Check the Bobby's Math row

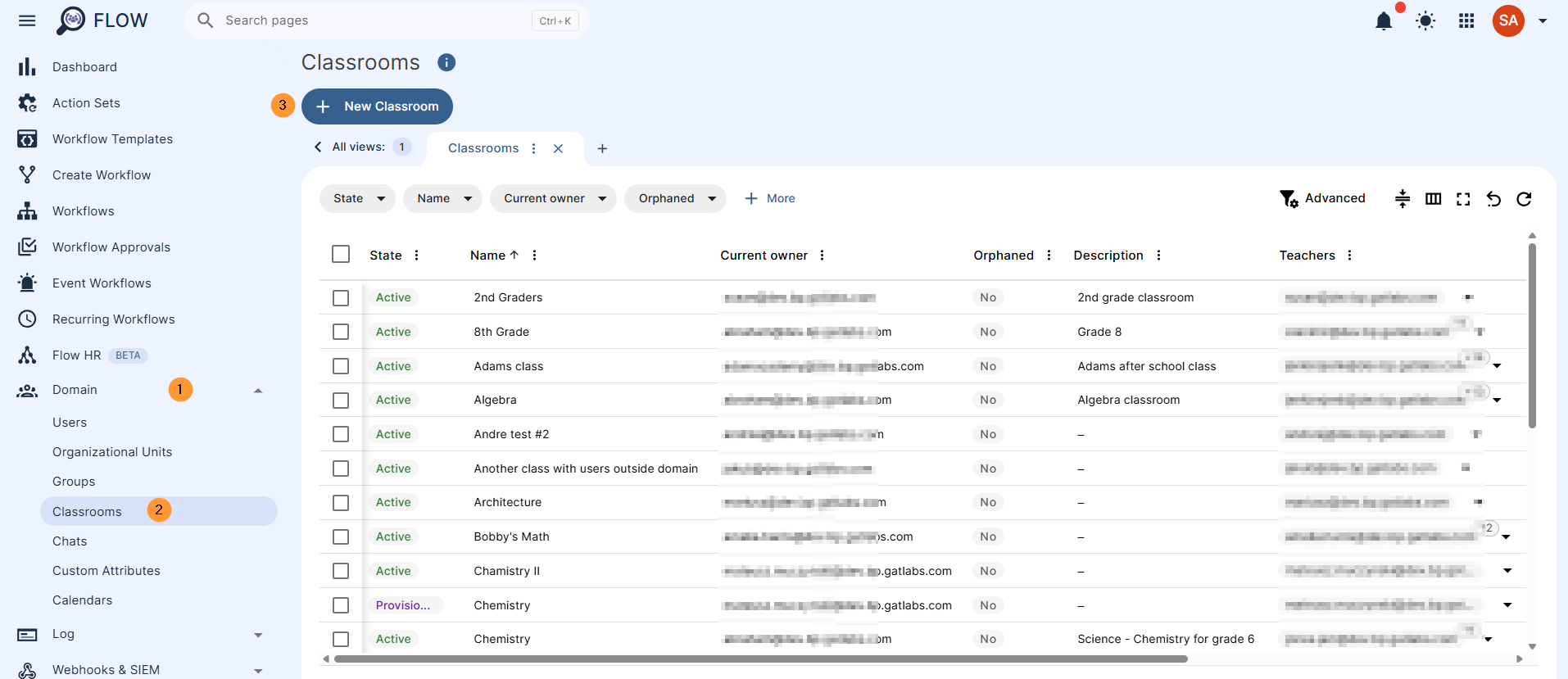click(341, 536)
